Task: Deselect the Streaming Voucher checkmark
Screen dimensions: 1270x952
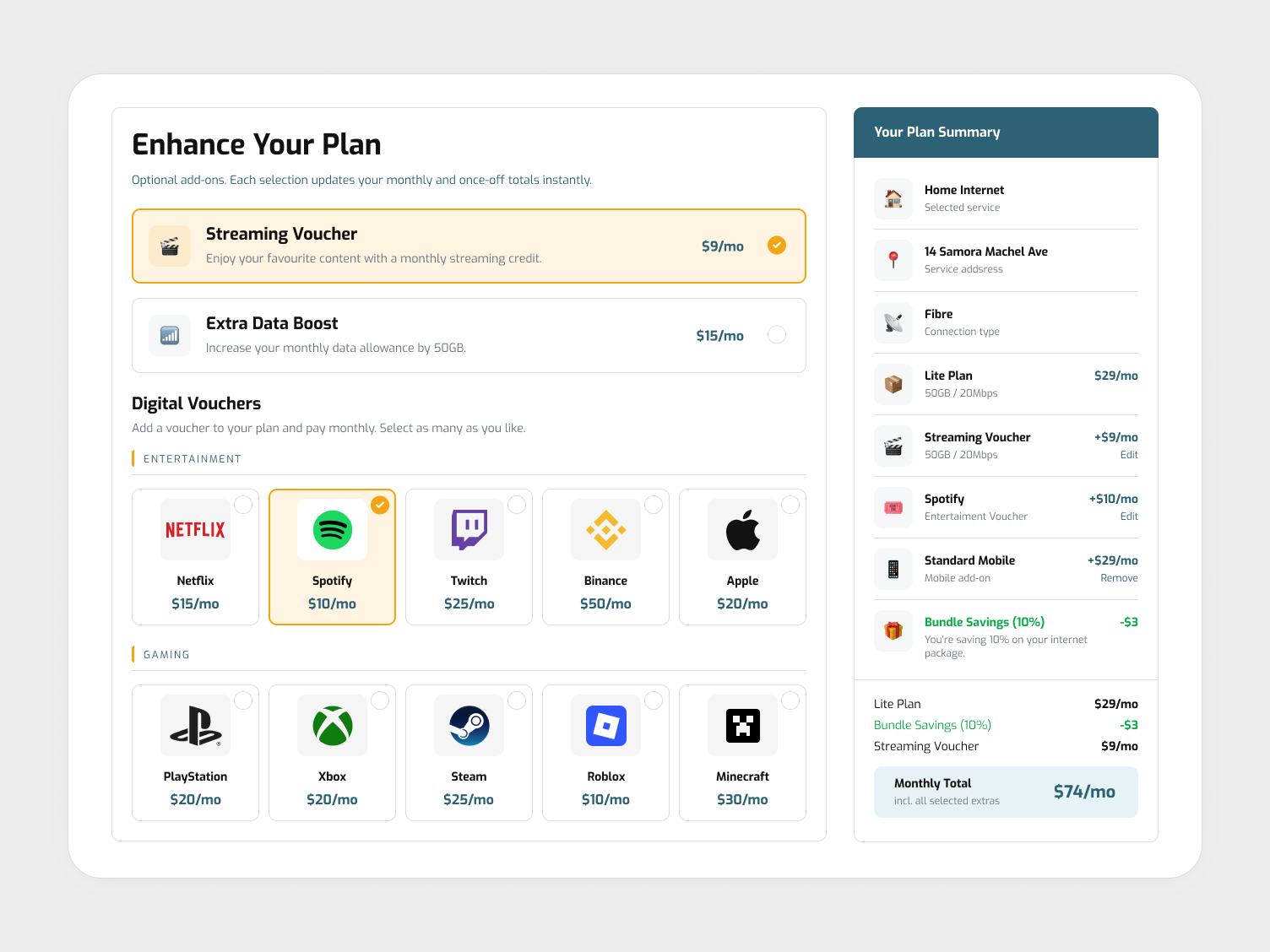Action: (x=777, y=246)
